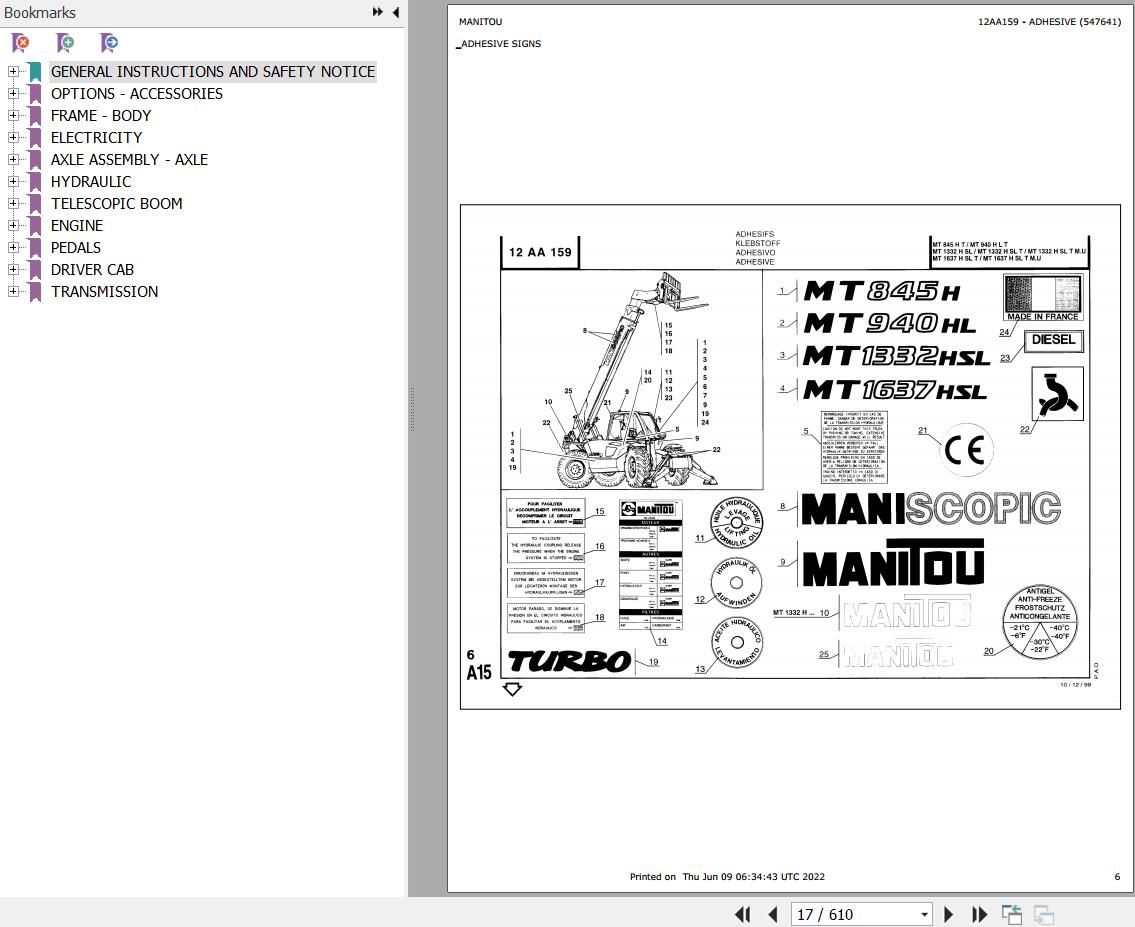This screenshot has width=1135, height=927.
Task: Click the antifreeze ANTIGEL circular decal
Action: 1039,622
